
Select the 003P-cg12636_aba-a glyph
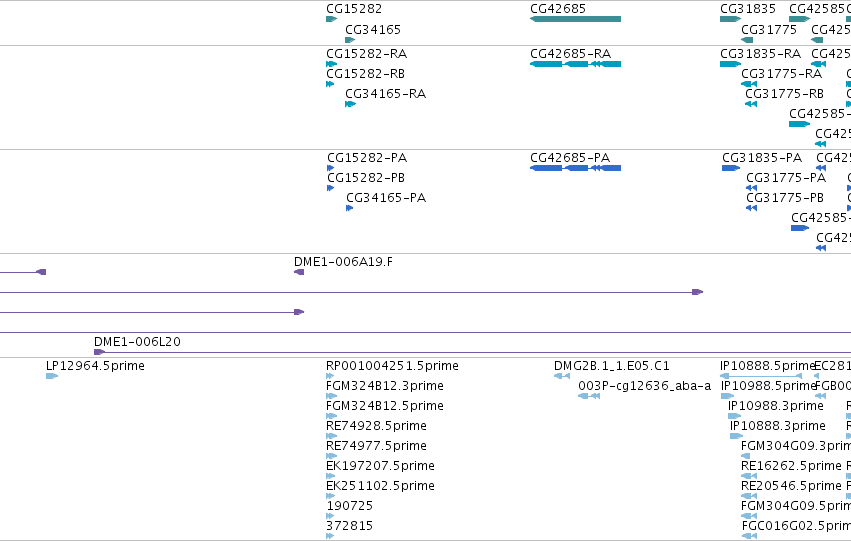click(589, 396)
